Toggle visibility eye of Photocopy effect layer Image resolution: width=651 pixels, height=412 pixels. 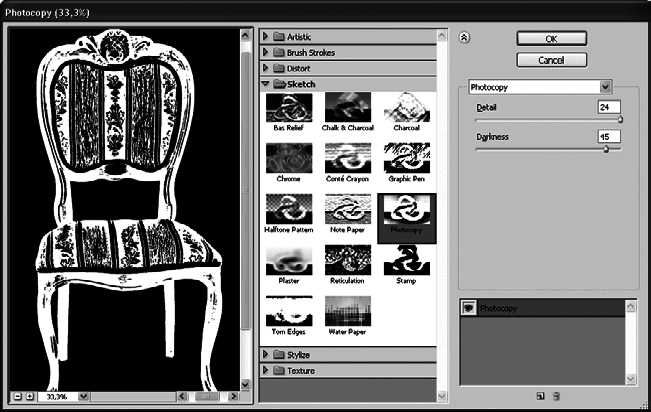tap(469, 308)
